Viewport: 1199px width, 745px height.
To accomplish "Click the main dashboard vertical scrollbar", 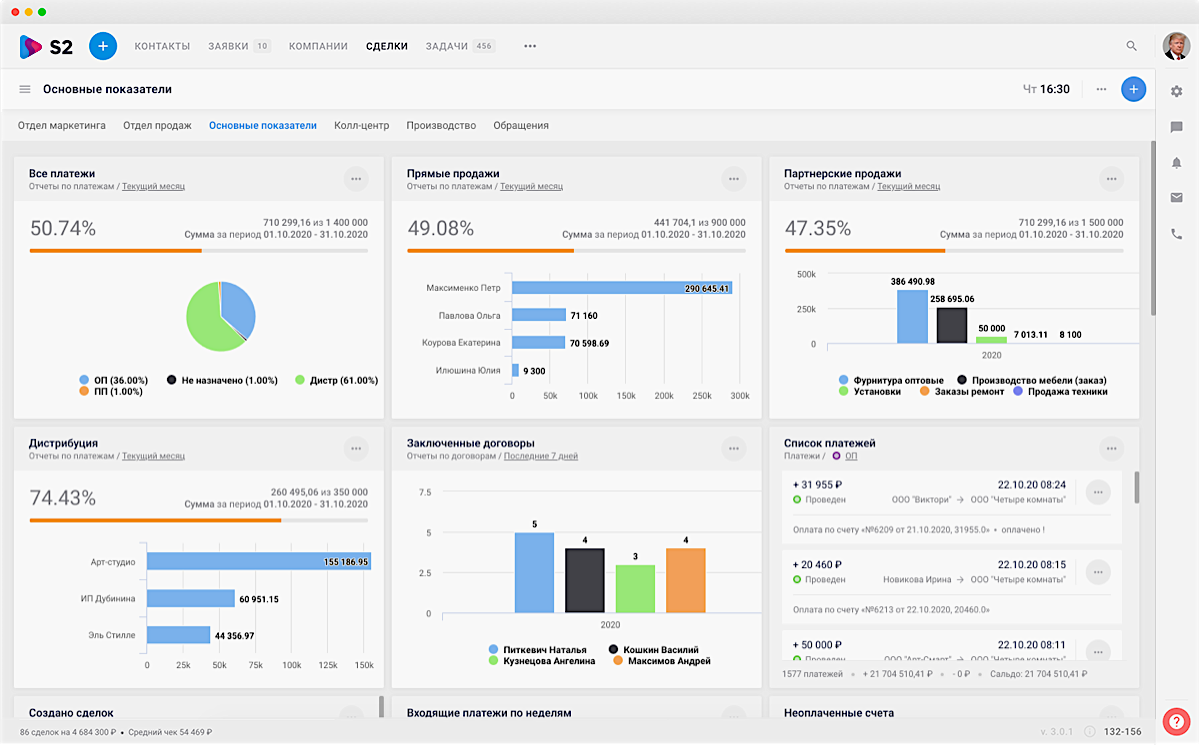I will 1153,228.
